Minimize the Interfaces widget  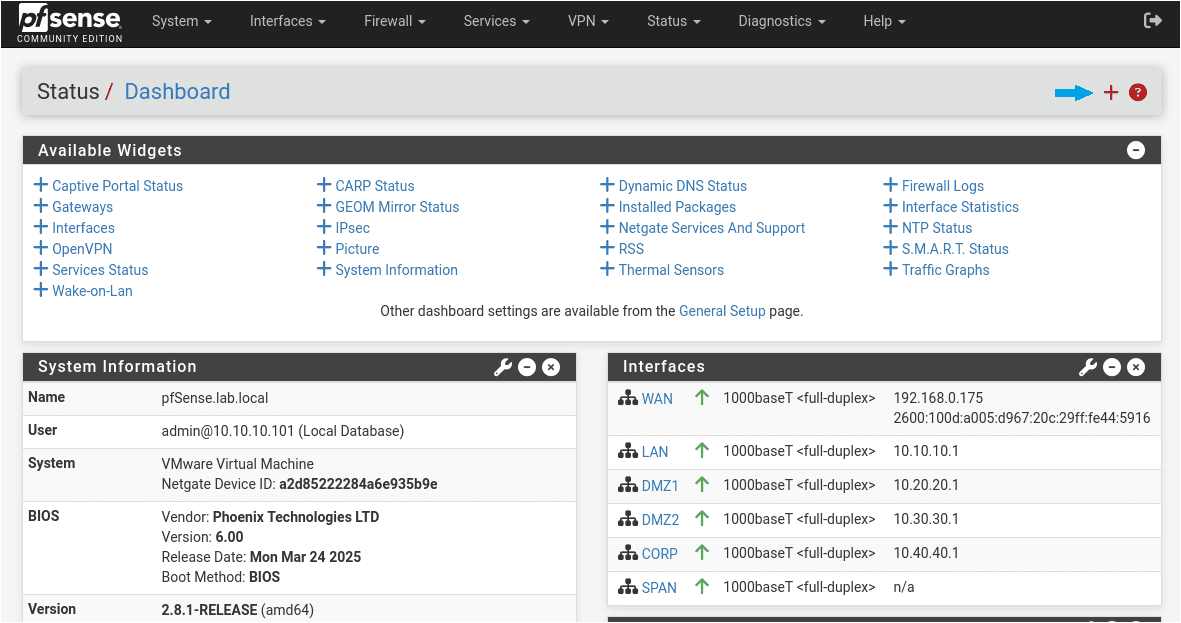tap(1112, 367)
